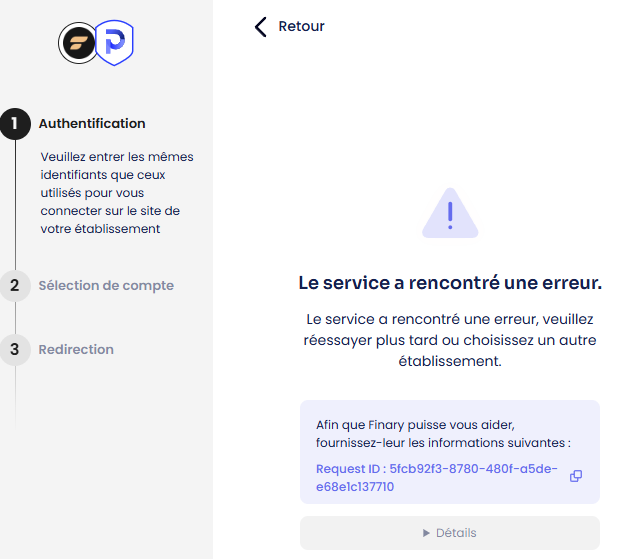Select step 3 numbered circle
This screenshot has height=559, width=625.
click(x=15, y=350)
